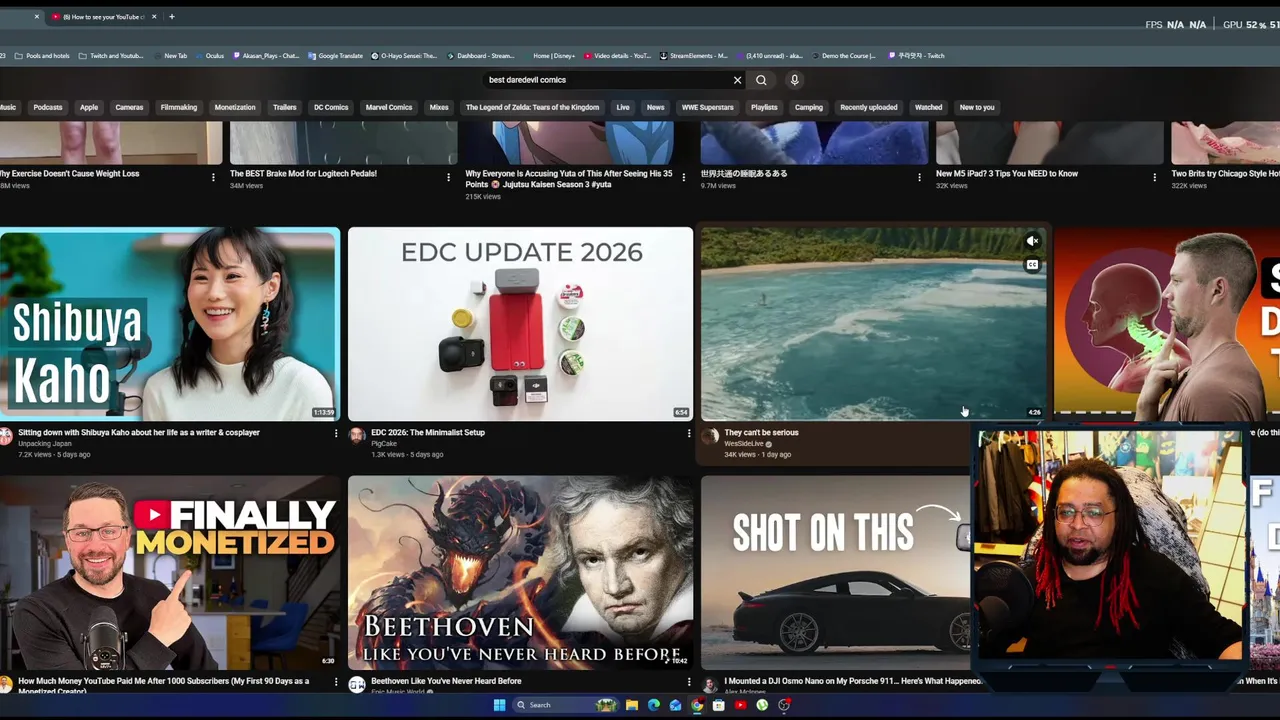
Task: Start voice search with microphone icon
Action: coord(794,80)
